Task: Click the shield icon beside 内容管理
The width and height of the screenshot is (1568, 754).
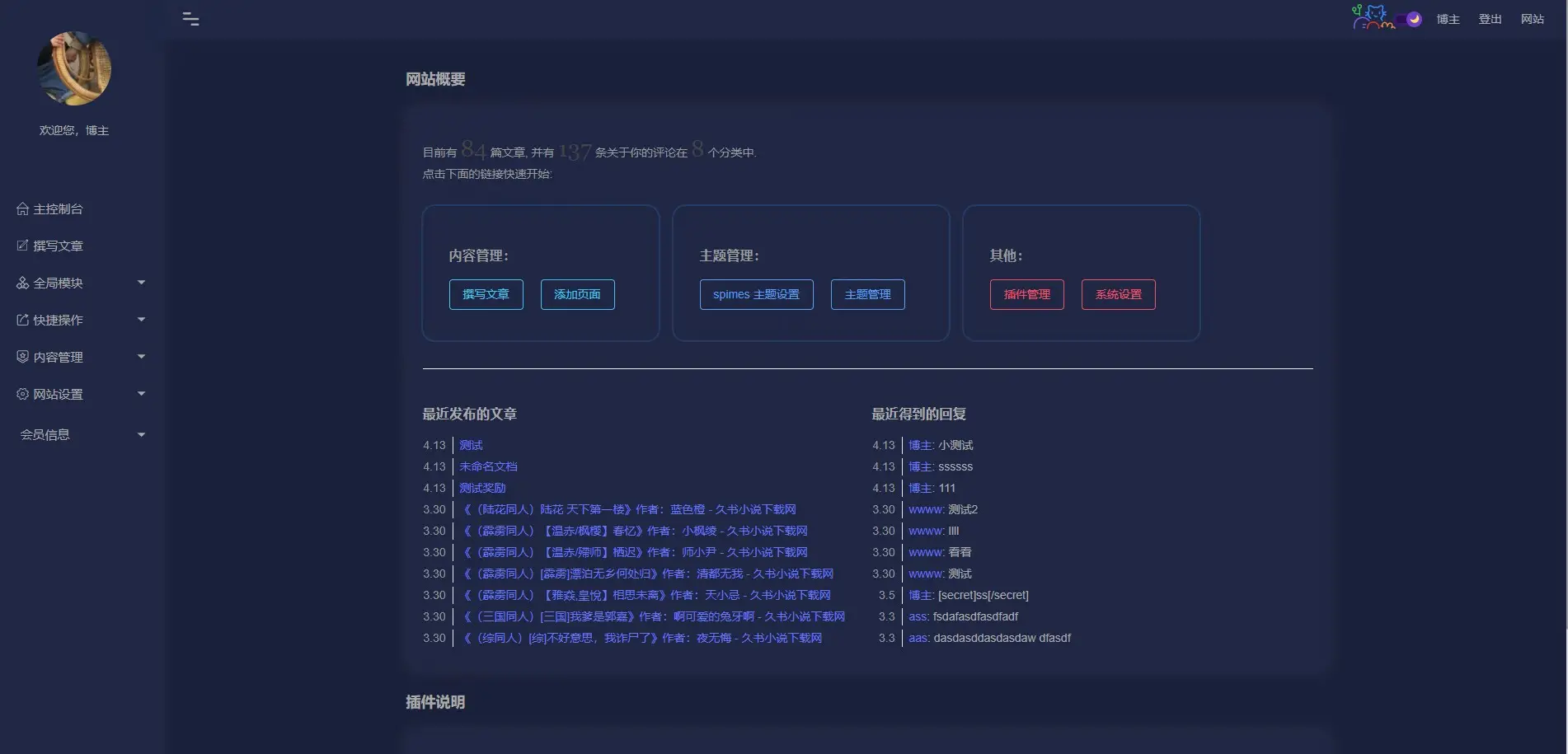Action: pos(22,357)
